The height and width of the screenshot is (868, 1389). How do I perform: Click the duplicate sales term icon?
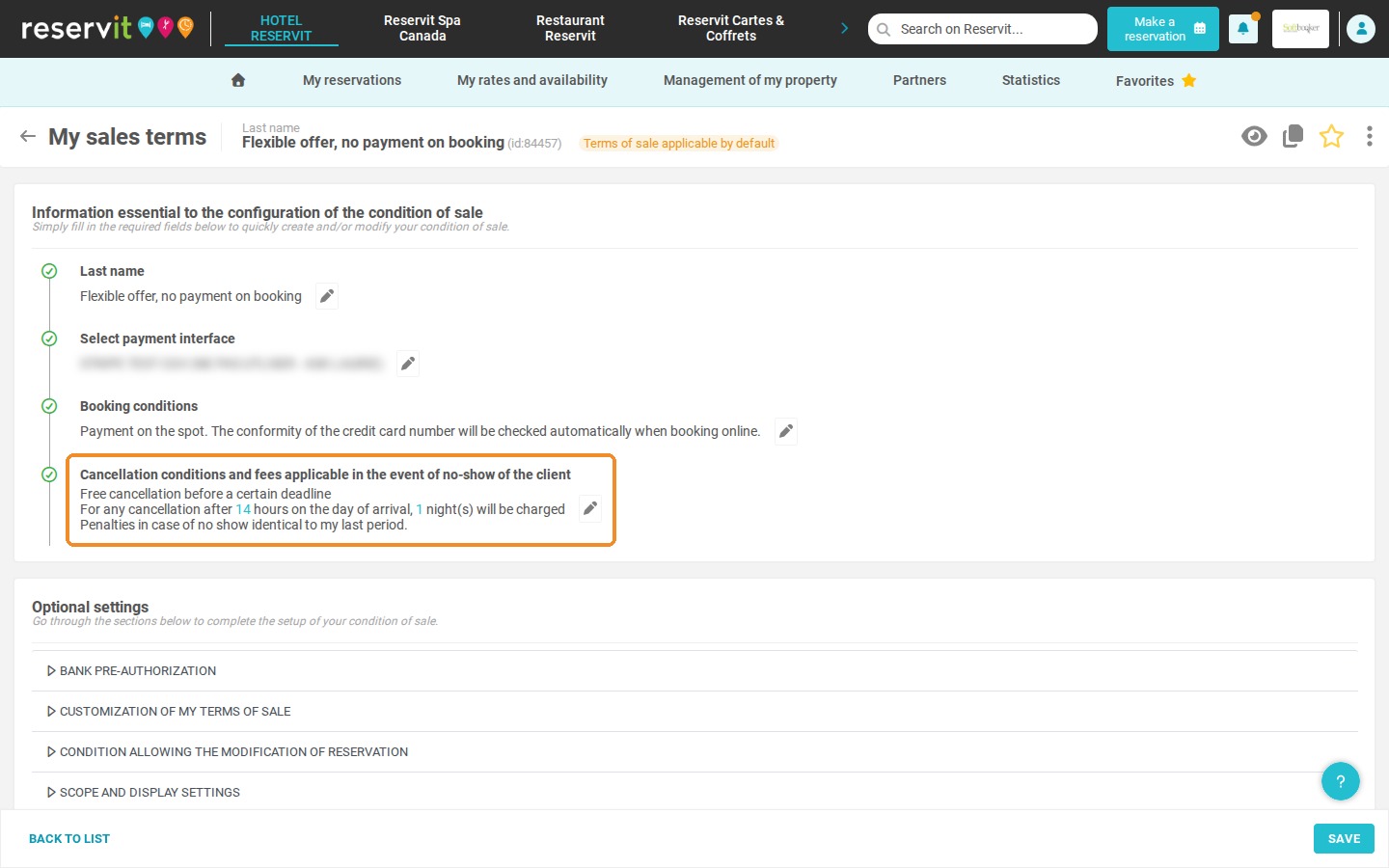[x=1293, y=136]
